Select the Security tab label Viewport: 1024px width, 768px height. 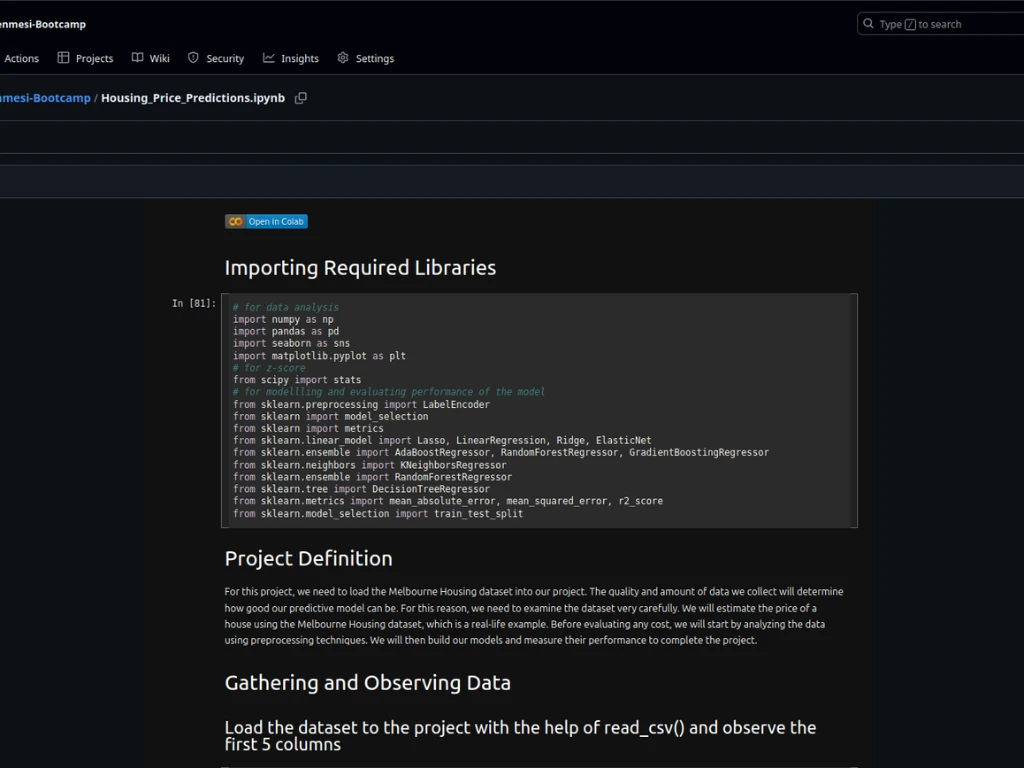tap(225, 59)
